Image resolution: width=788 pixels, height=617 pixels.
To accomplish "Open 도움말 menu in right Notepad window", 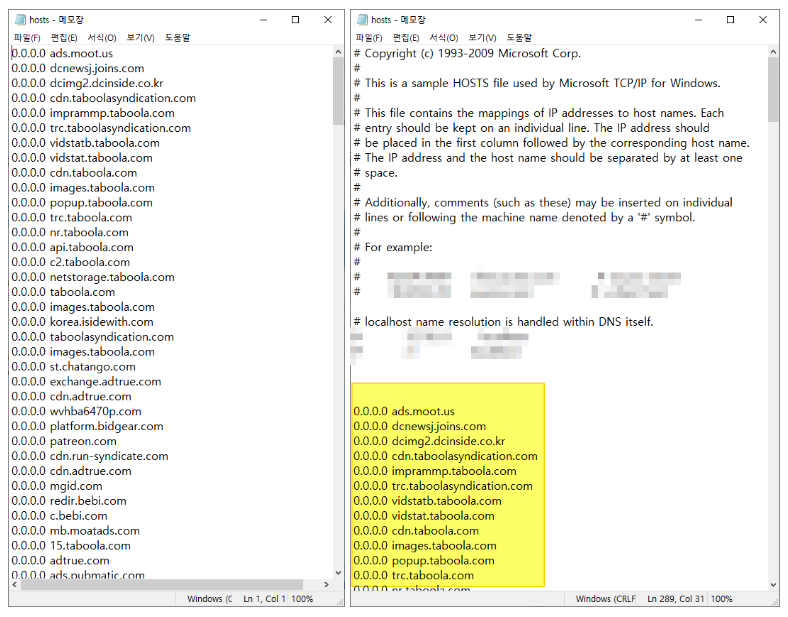I will click(519, 38).
